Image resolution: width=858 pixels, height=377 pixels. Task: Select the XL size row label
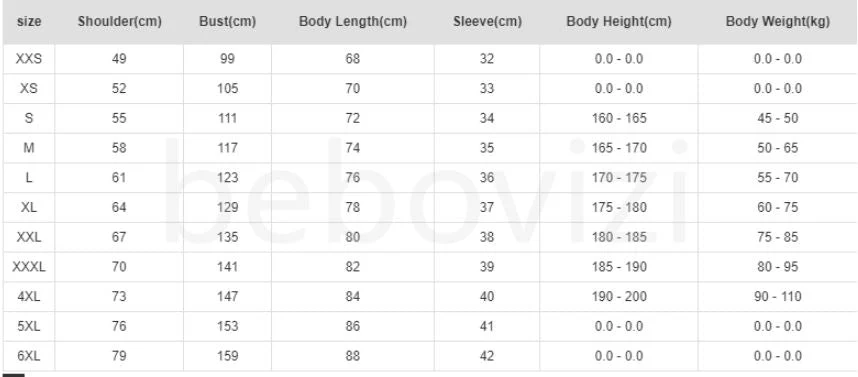click(x=29, y=207)
